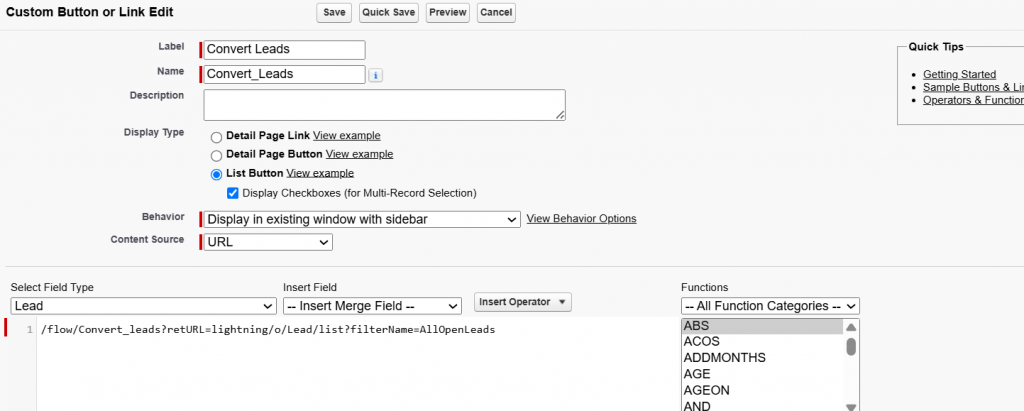Open the Behavior dropdown
This screenshot has height=411, width=1024.
click(x=361, y=219)
